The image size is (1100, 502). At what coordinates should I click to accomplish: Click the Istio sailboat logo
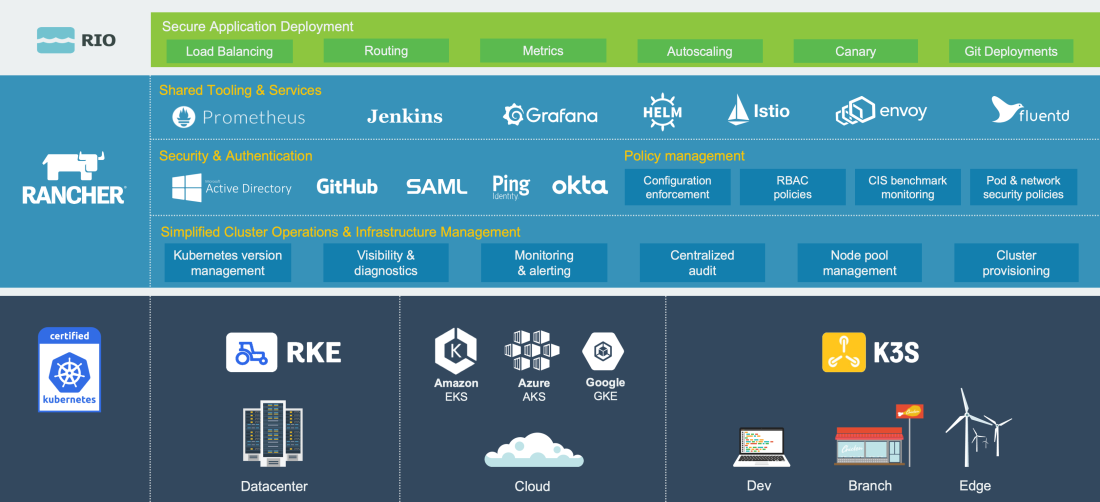(x=738, y=110)
